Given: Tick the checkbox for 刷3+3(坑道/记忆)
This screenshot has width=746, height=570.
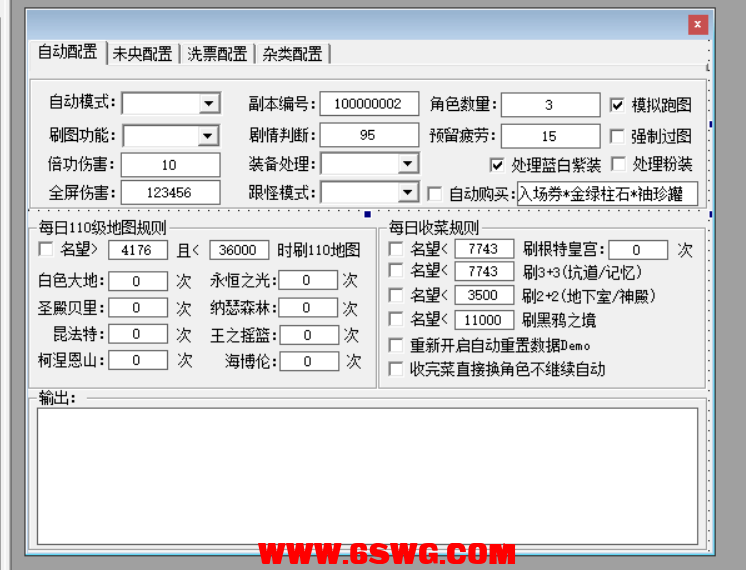Looking at the screenshot, I should coord(396,271).
